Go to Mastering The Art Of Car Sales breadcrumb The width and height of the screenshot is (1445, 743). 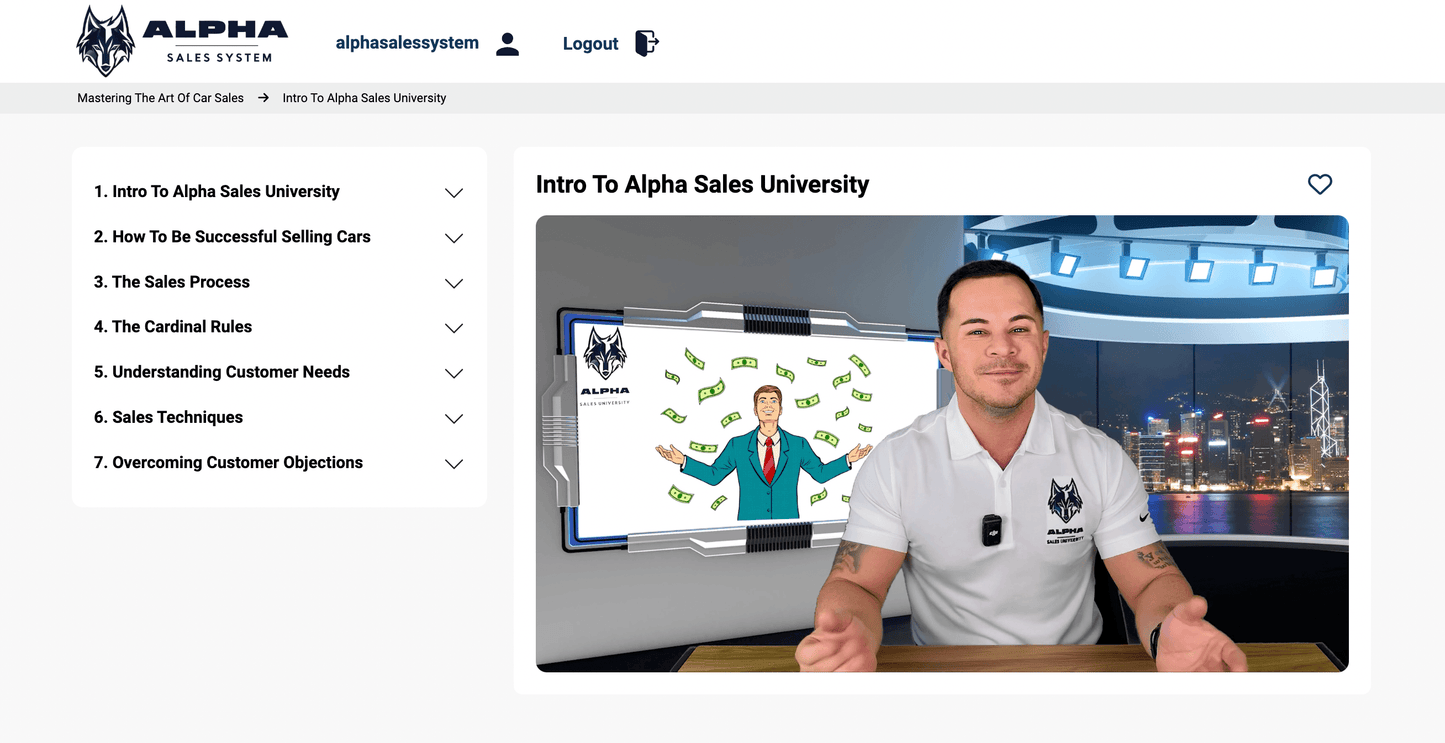tap(161, 98)
